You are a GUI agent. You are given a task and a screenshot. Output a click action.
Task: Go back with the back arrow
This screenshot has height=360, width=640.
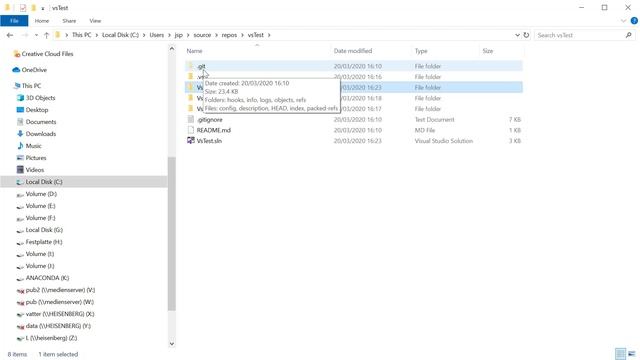coord(10,36)
